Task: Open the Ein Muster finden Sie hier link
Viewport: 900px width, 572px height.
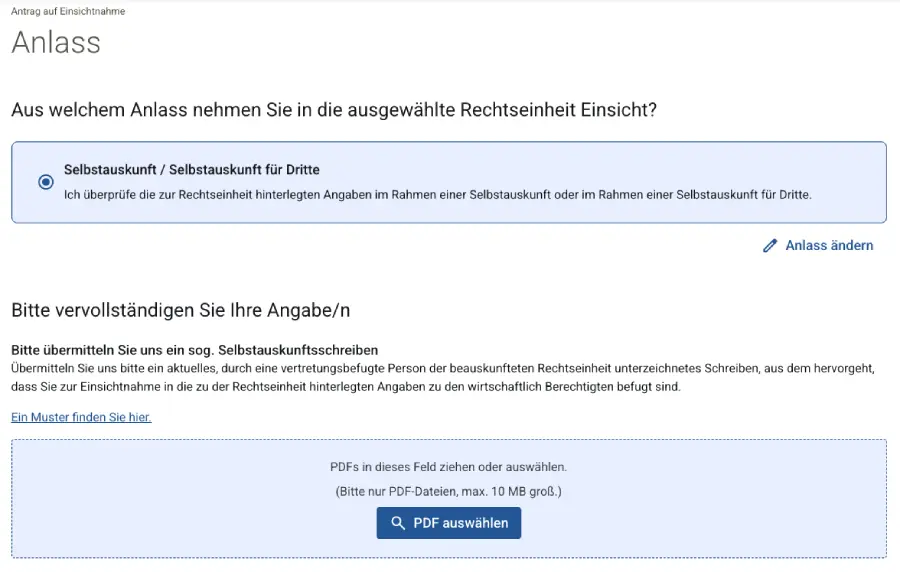Action: point(81,417)
